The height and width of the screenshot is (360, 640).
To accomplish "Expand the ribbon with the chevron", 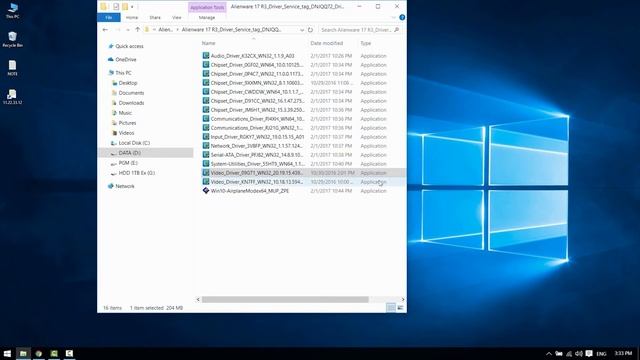I will click(x=393, y=18).
